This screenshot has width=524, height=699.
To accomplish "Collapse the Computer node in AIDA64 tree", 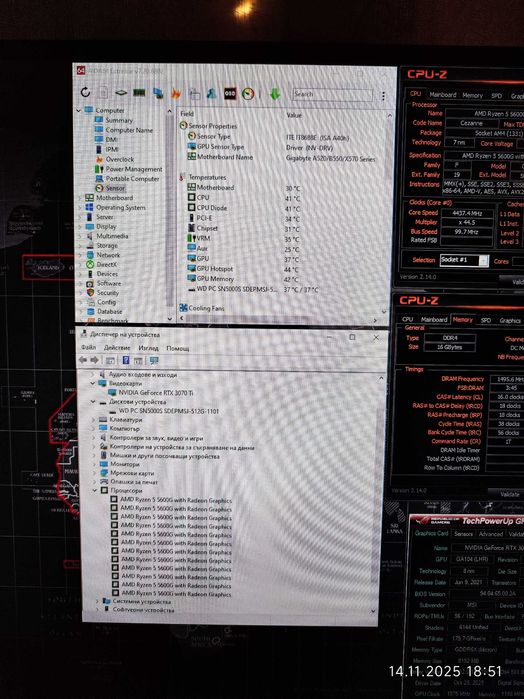I will [79, 110].
